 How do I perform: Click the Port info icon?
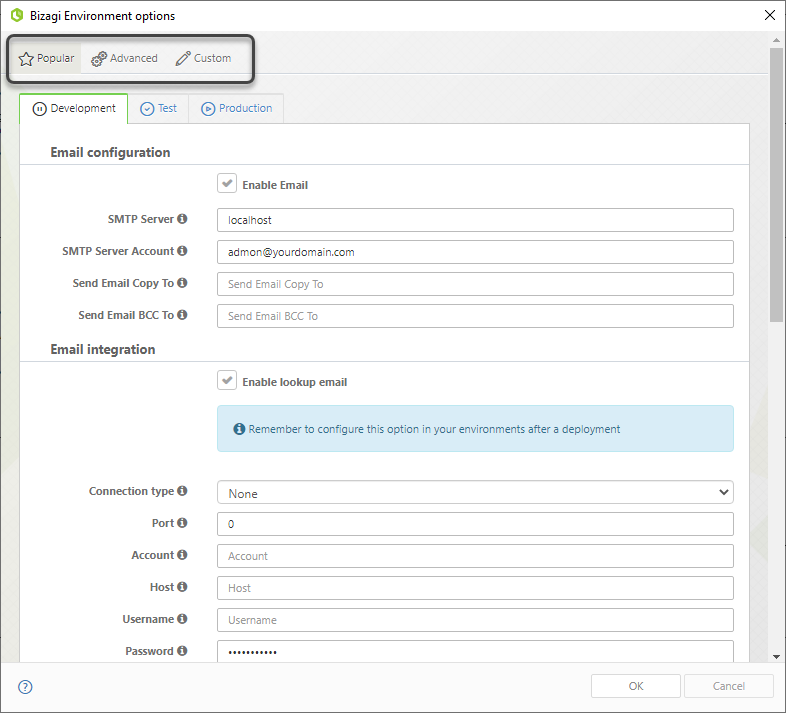click(x=182, y=523)
